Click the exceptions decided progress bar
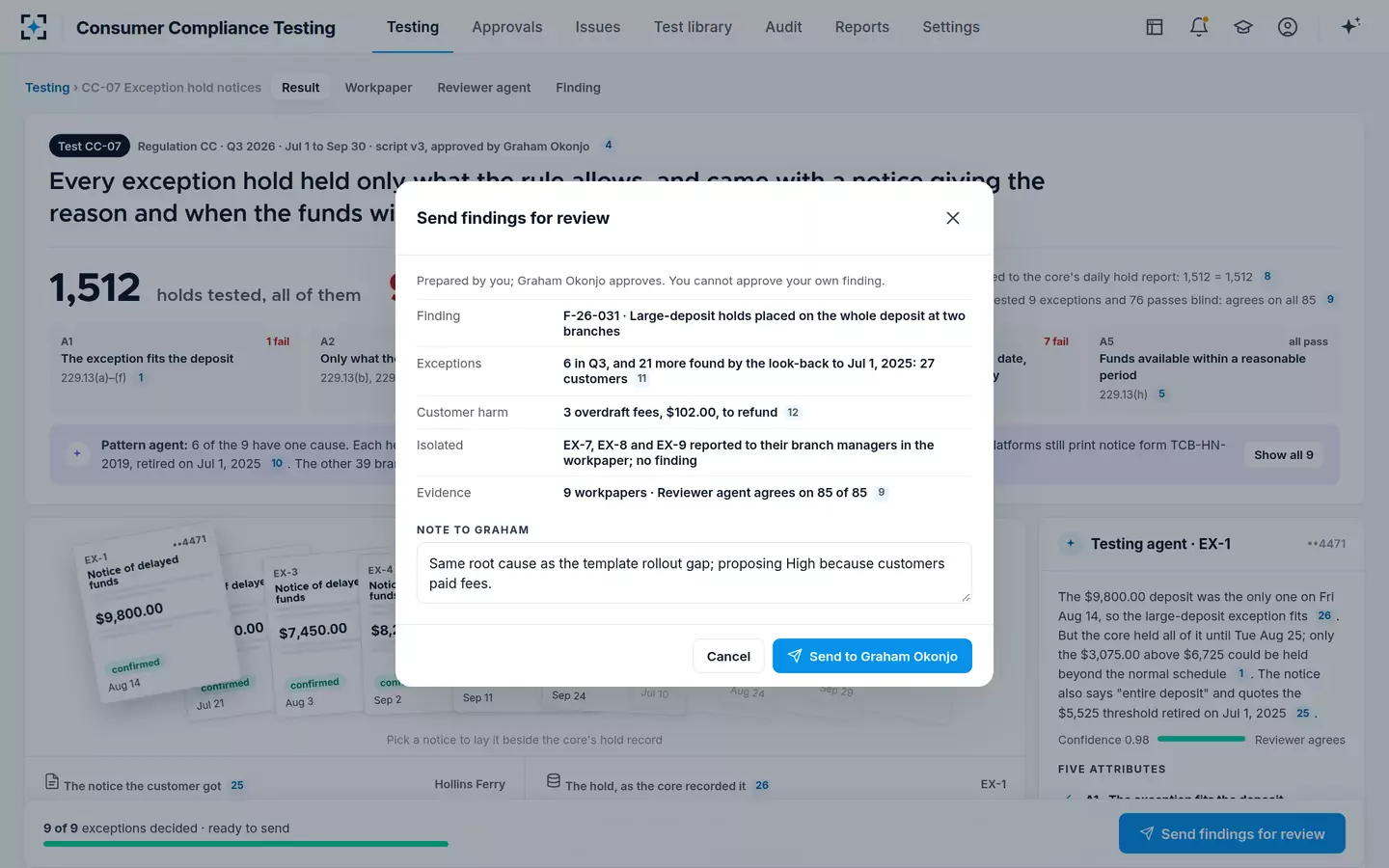This screenshot has height=868, width=1389. [x=246, y=844]
